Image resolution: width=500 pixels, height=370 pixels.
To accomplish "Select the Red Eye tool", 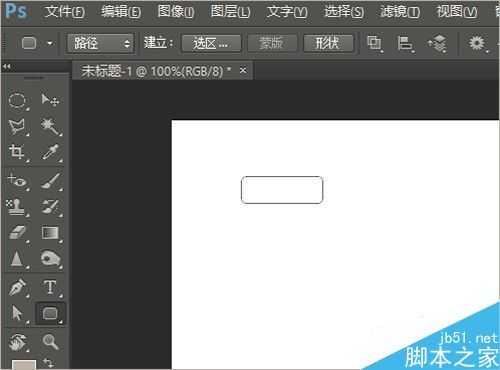I will tap(17, 181).
